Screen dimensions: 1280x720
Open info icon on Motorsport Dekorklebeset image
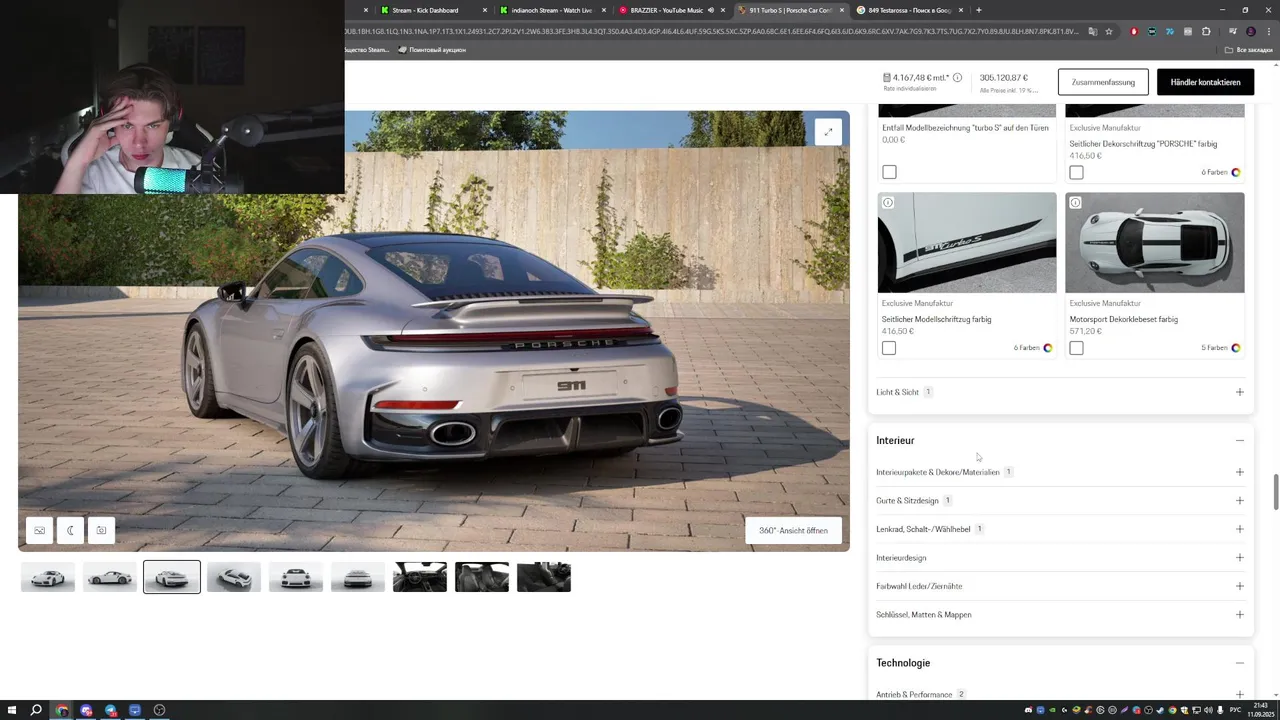1075,203
